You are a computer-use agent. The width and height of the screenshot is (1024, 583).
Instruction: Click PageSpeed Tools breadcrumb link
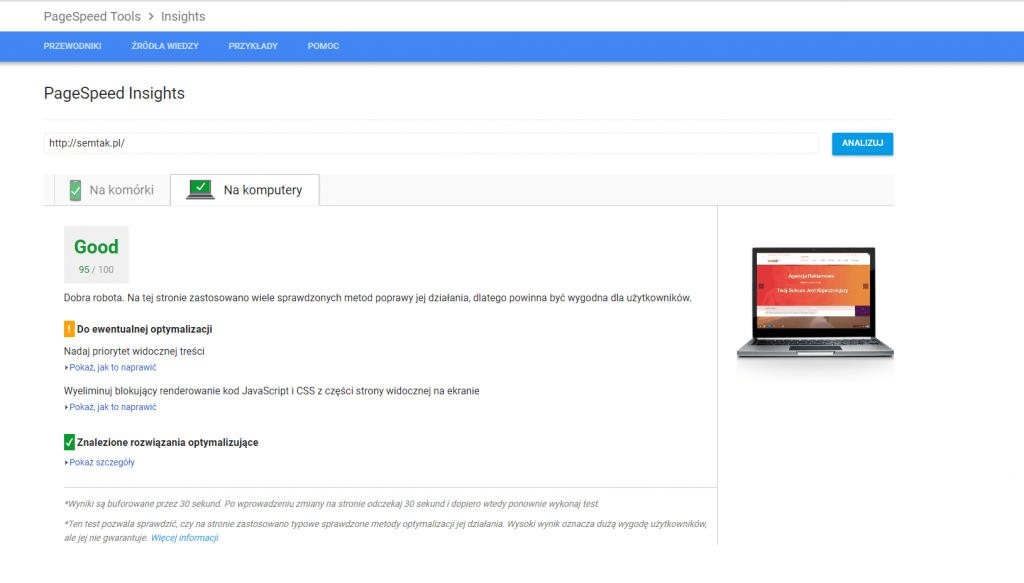(x=92, y=16)
